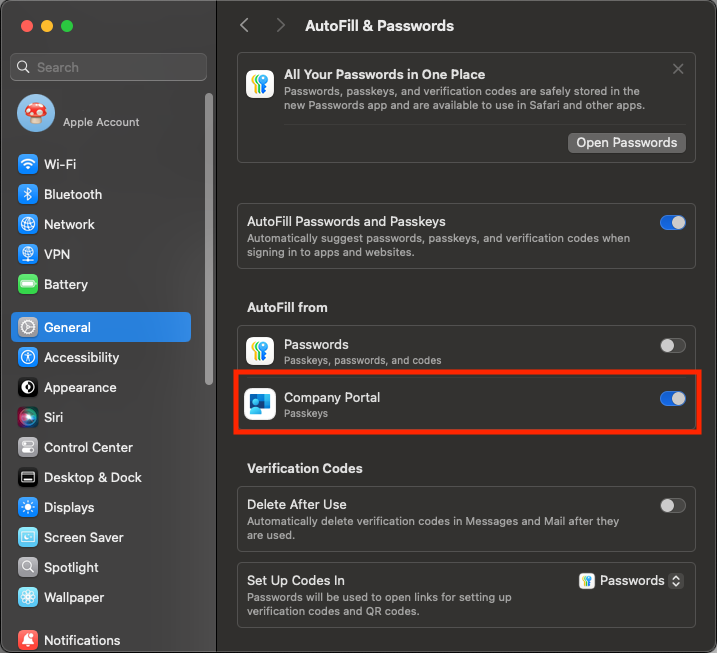The image size is (717, 653).
Task: Click the Company Portal app icon
Action: (x=260, y=404)
